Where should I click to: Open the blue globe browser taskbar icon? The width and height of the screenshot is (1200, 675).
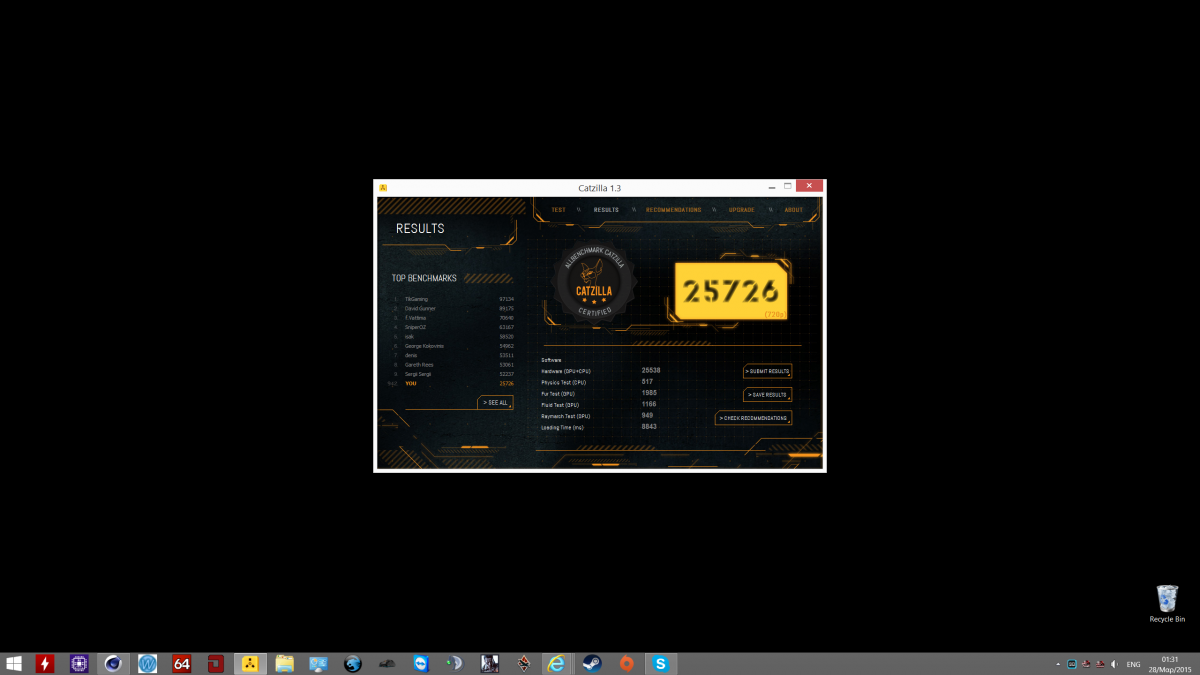pyautogui.click(x=353, y=663)
